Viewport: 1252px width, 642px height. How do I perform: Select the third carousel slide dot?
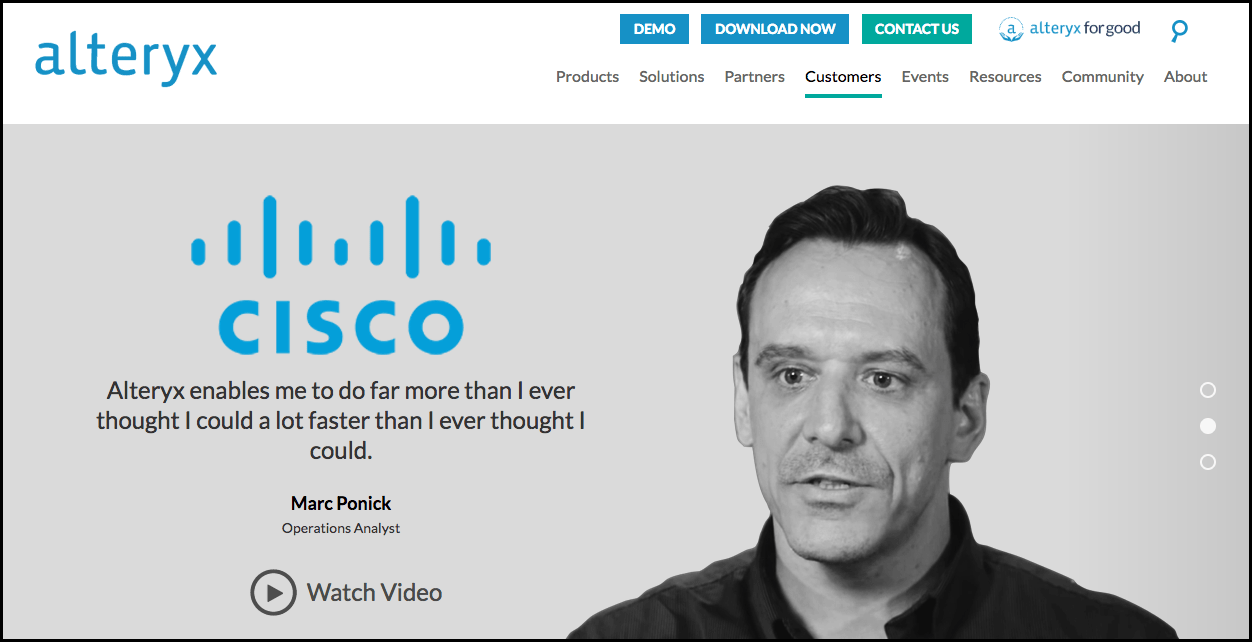(1208, 462)
